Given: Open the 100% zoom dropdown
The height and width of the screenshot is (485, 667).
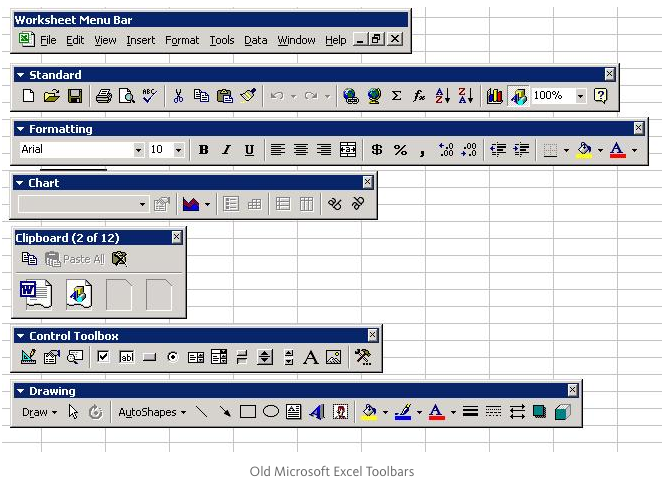Looking at the screenshot, I should pos(580,96).
